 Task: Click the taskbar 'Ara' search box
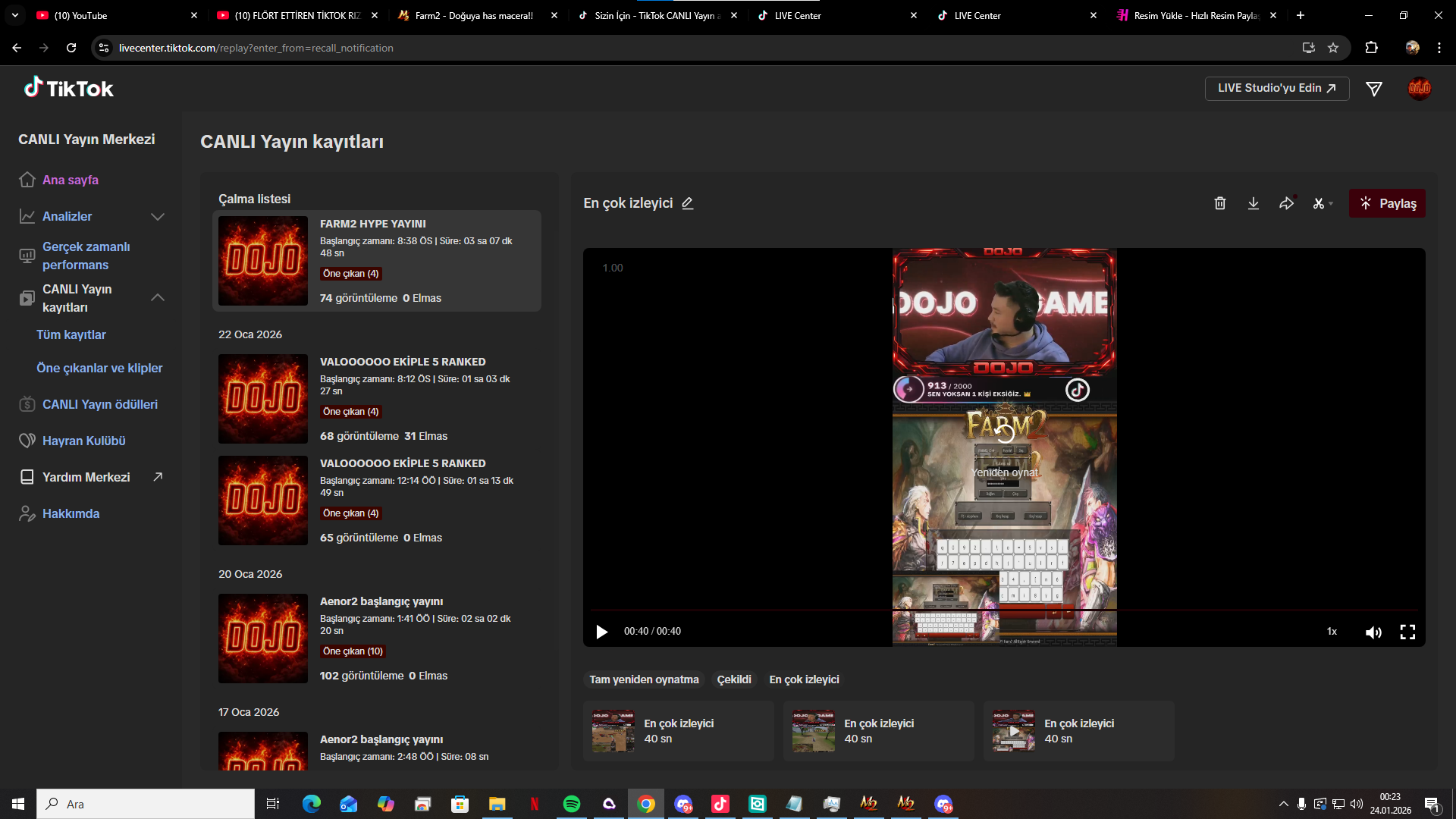coord(146,804)
